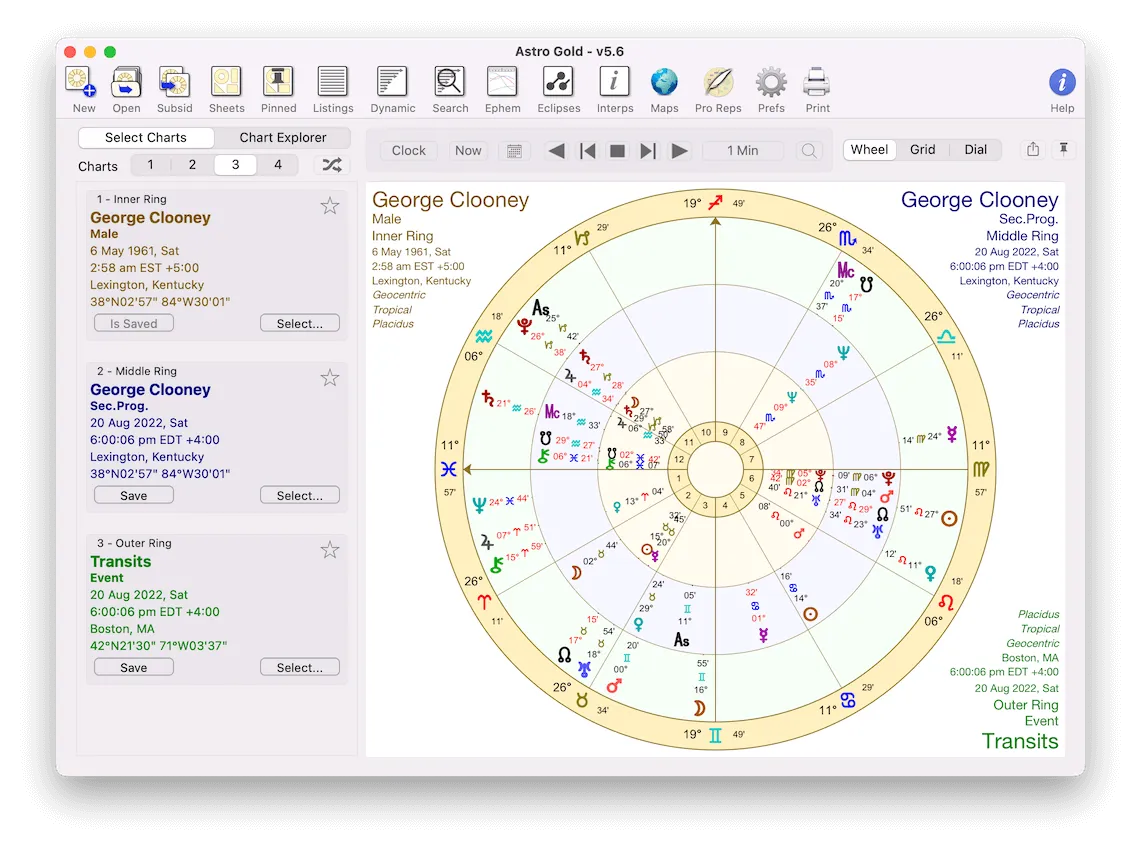Click the Pro Reps icon

point(718,88)
